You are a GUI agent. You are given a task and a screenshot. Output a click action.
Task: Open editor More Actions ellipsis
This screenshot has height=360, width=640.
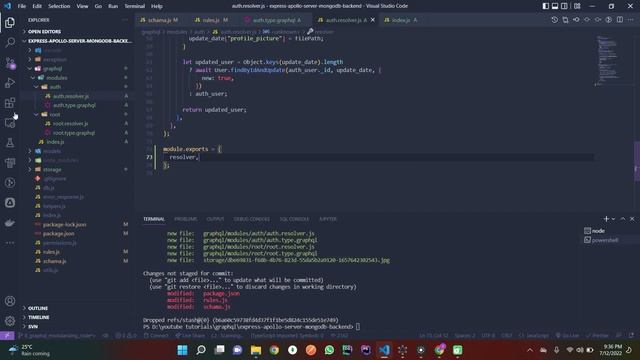point(631,20)
